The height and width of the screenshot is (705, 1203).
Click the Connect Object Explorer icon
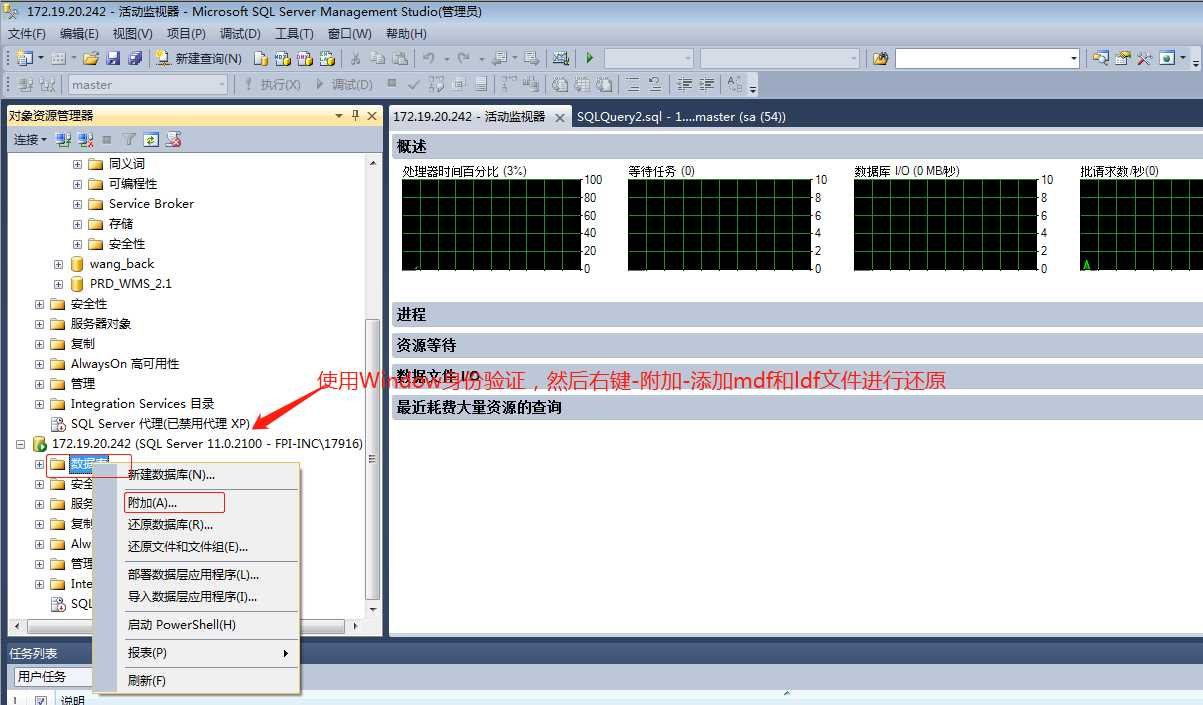tap(63, 140)
